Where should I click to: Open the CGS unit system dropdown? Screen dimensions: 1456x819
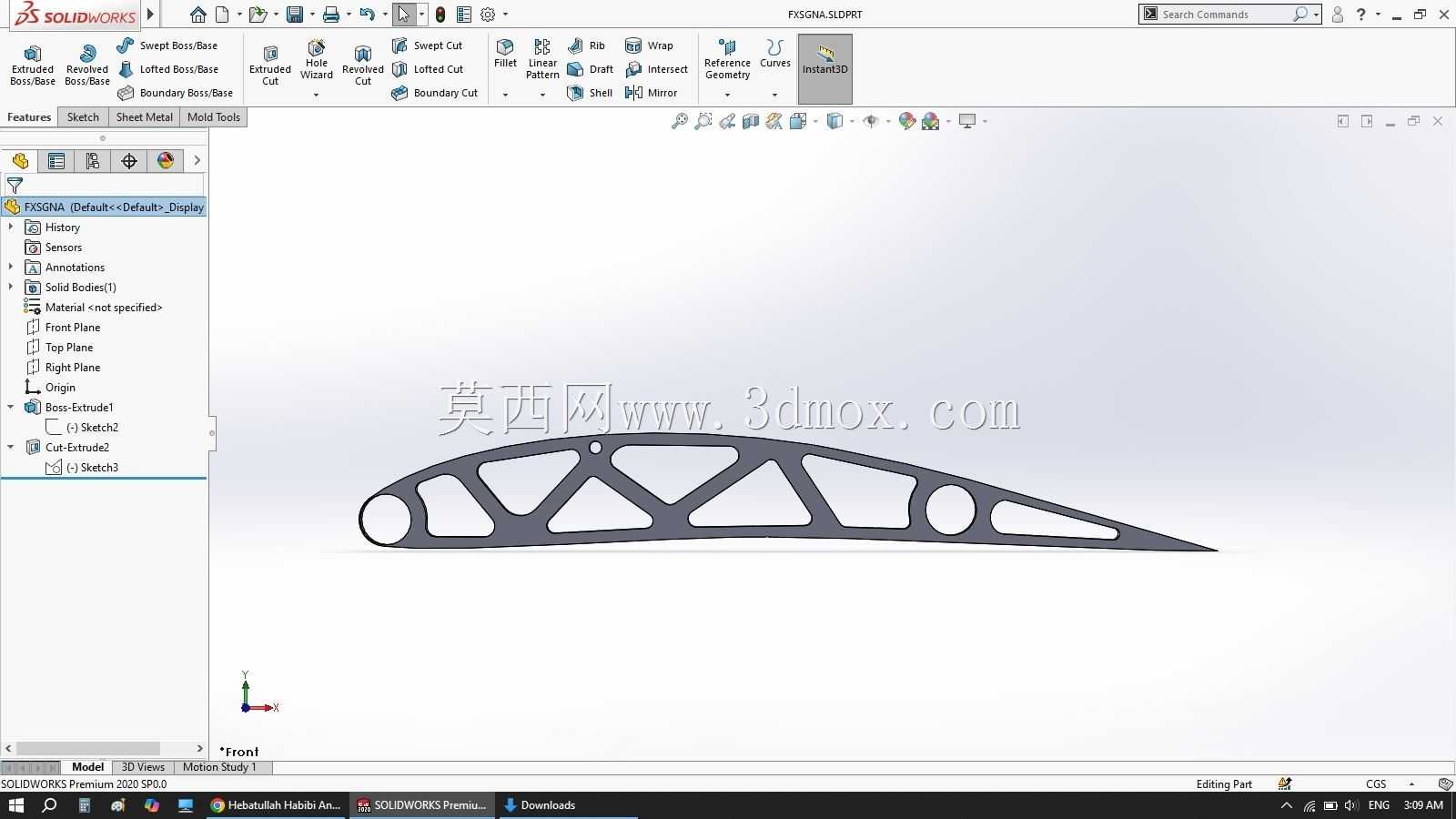tap(1412, 784)
